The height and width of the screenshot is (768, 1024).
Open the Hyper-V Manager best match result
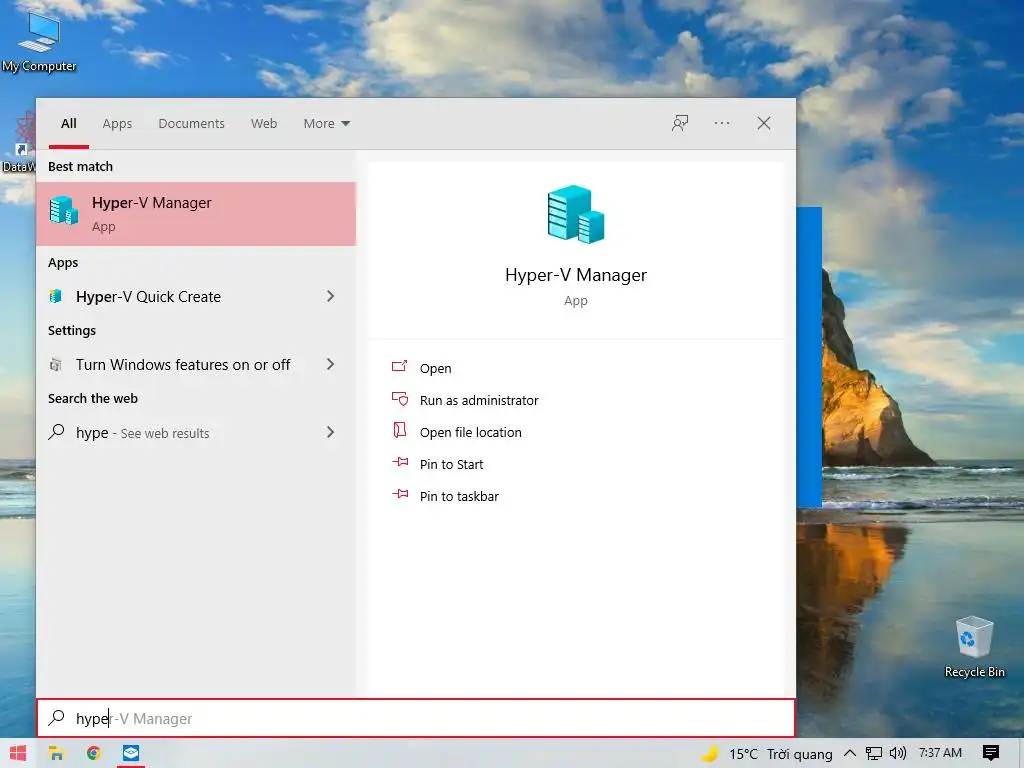pos(196,214)
